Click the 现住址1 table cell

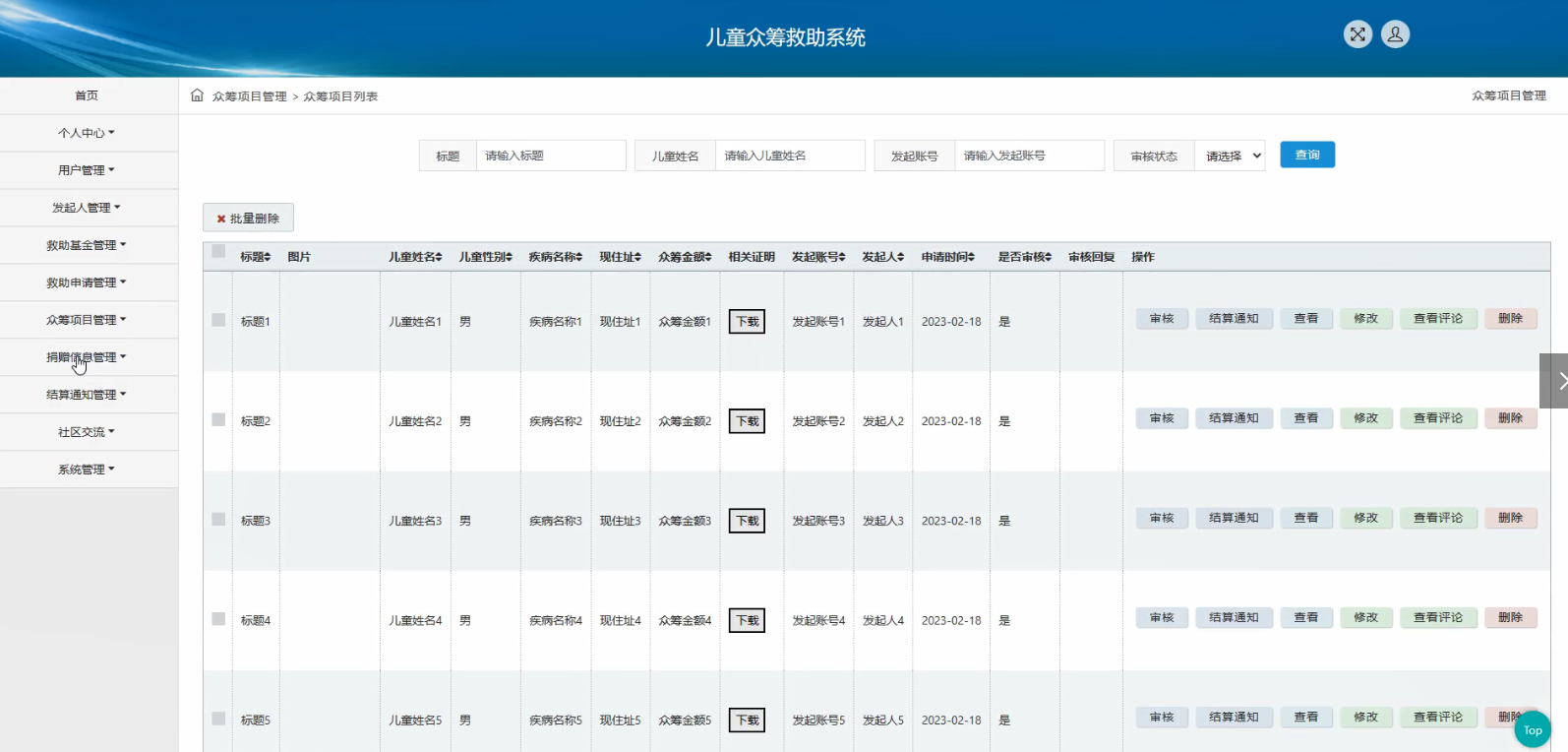click(620, 322)
